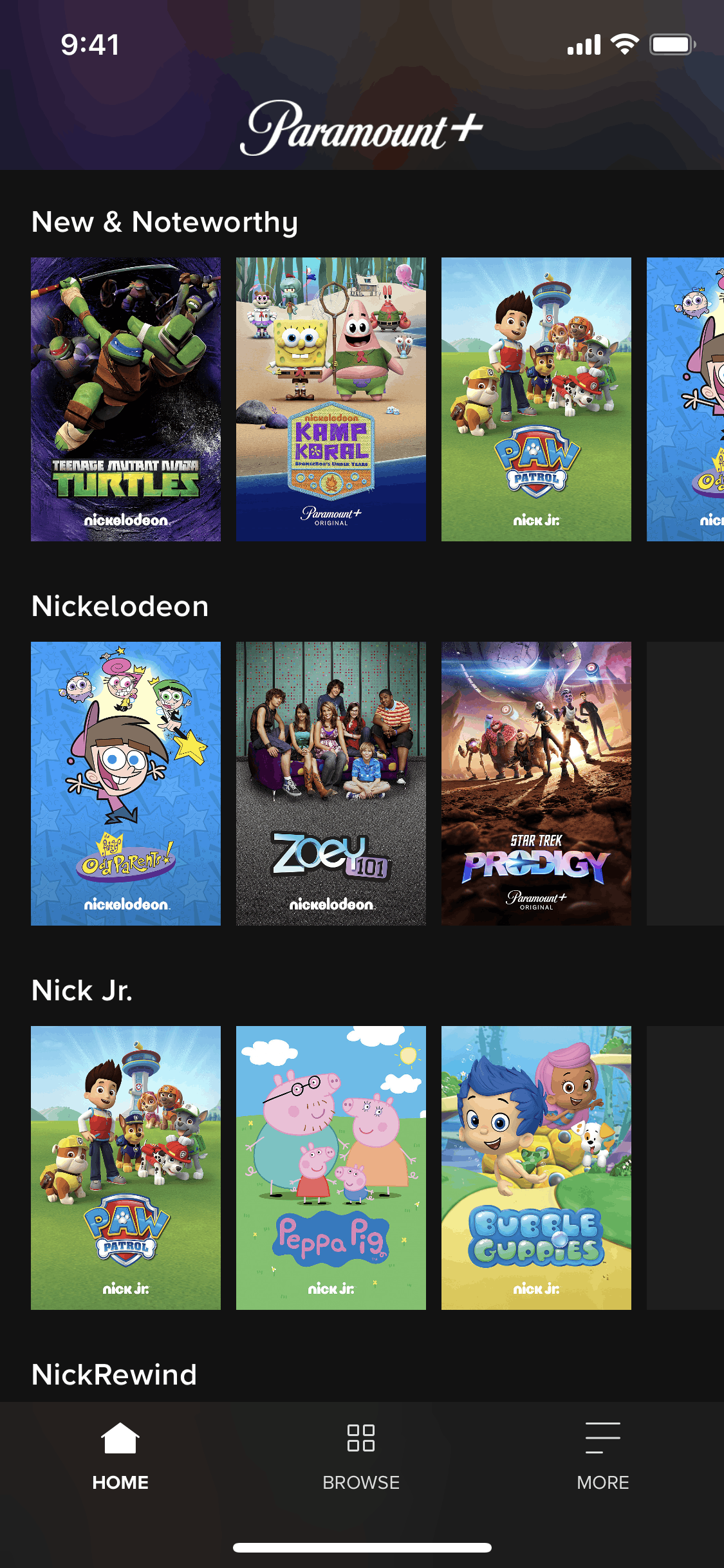Viewport: 724px width, 1568px height.
Task: Open Teenage Mutant Ninja Turtles poster
Action: [x=126, y=399]
